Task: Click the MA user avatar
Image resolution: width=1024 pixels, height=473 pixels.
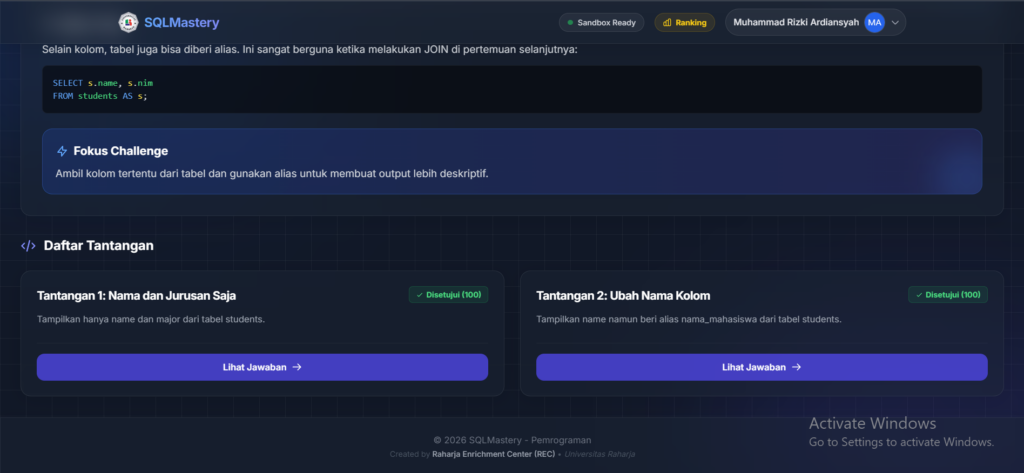Action: click(874, 22)
